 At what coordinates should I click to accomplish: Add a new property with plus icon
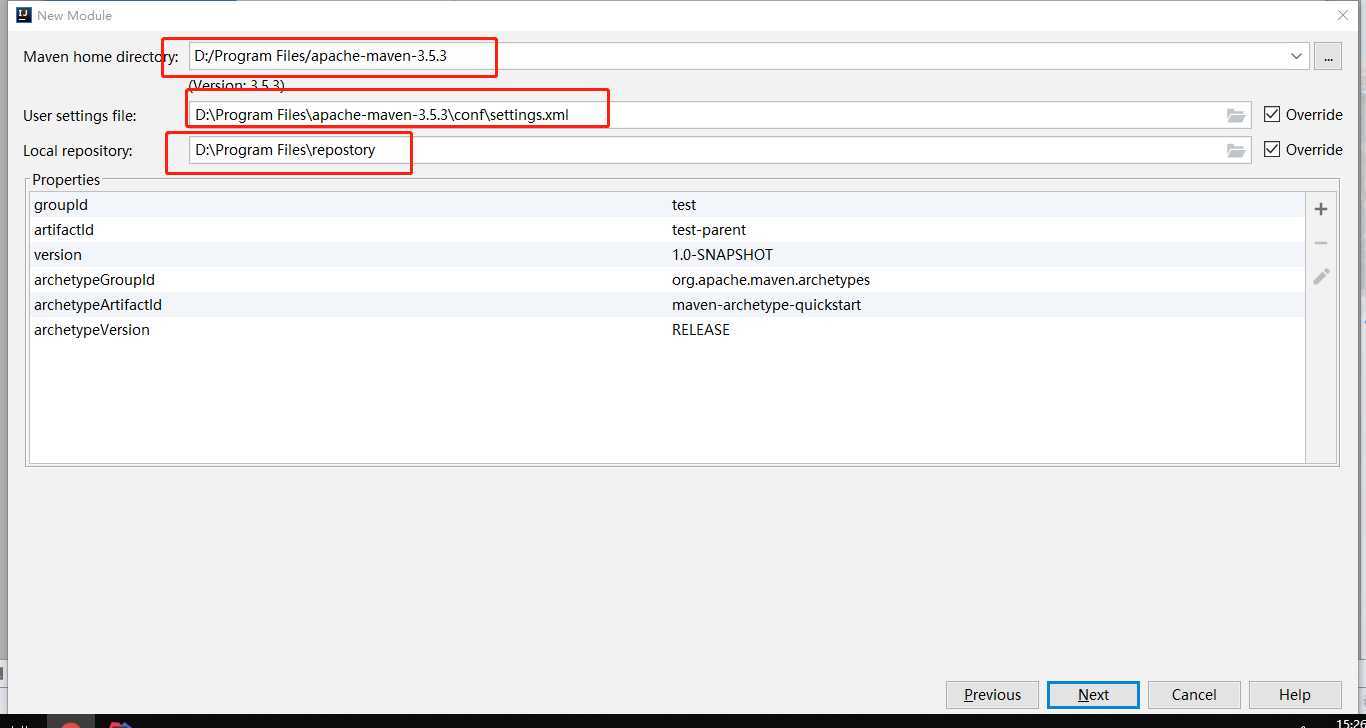pos(1321,209)
